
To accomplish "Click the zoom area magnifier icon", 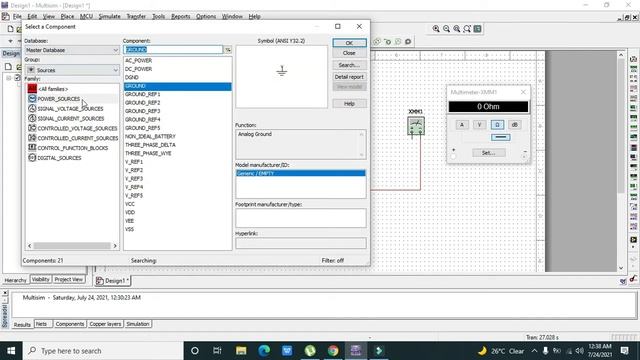I will 456,29.
